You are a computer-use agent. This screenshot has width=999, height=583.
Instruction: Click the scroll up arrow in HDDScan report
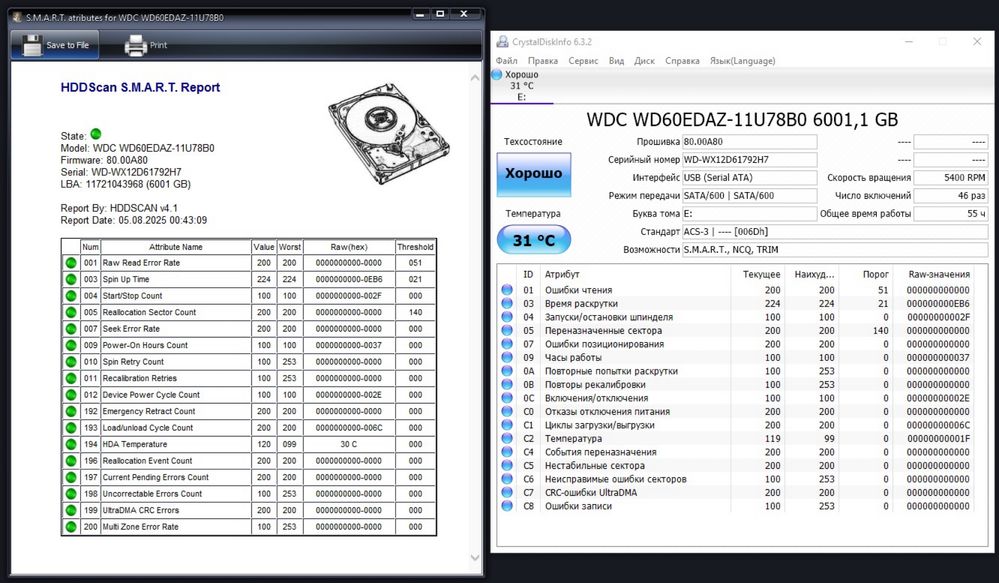click(x=475, y=78)
